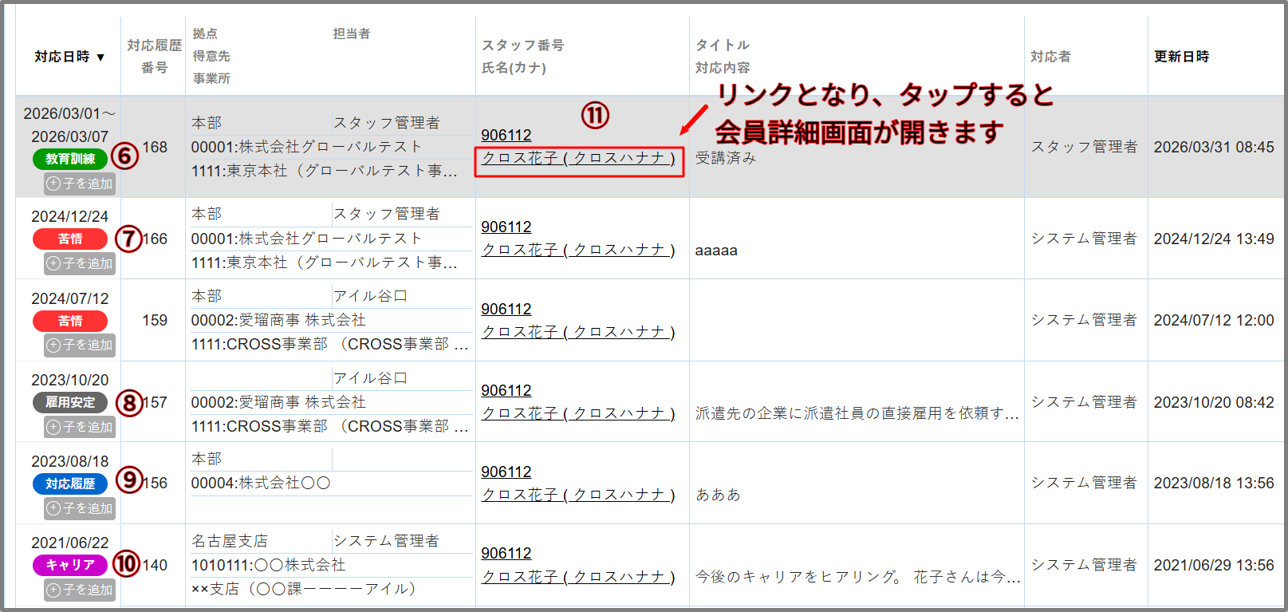The image size is (1288, 612).
Task: Select スタッフ管理者 responder in row 168
Action: pyautogui.click(x=1084, y=147)
